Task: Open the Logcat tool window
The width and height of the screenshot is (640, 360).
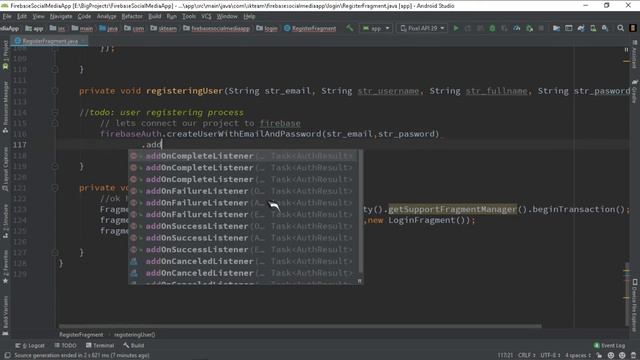Action: tap(30, 345)
